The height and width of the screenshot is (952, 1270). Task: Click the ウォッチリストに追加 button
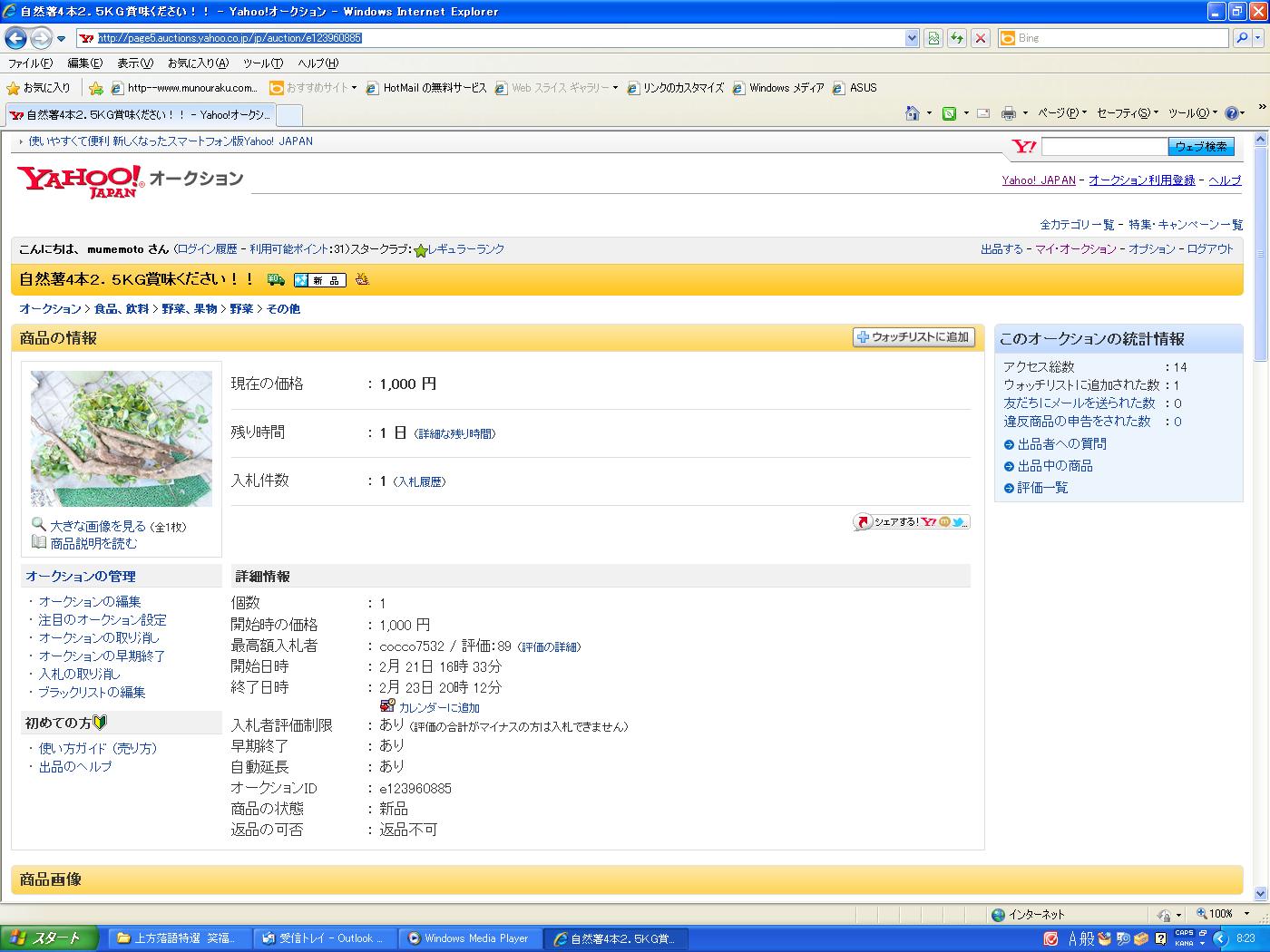[913, 337]
